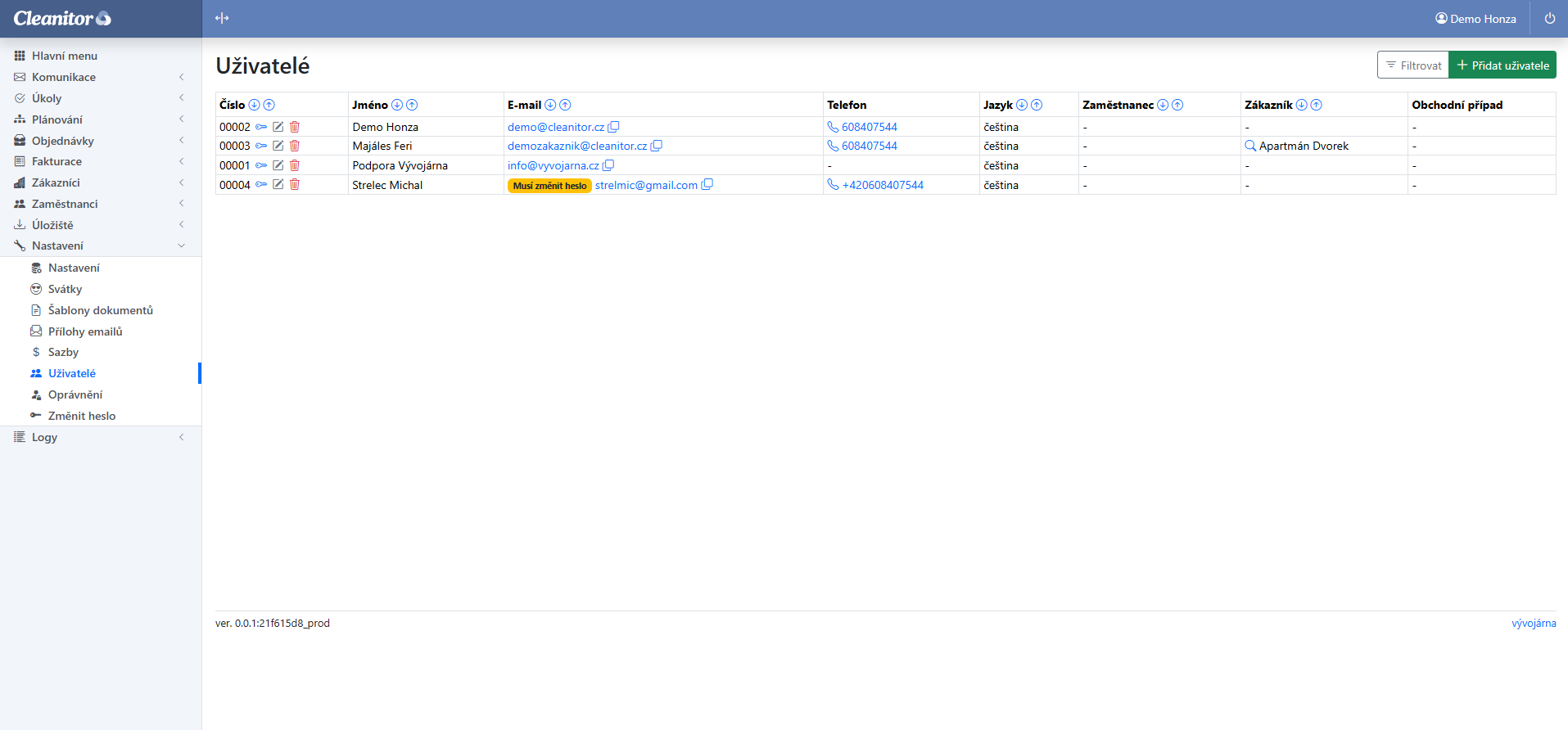The width and height of the screenshot is (1568, 730).
Task: Click key icon for user 00003
Action: click(261, 146)
